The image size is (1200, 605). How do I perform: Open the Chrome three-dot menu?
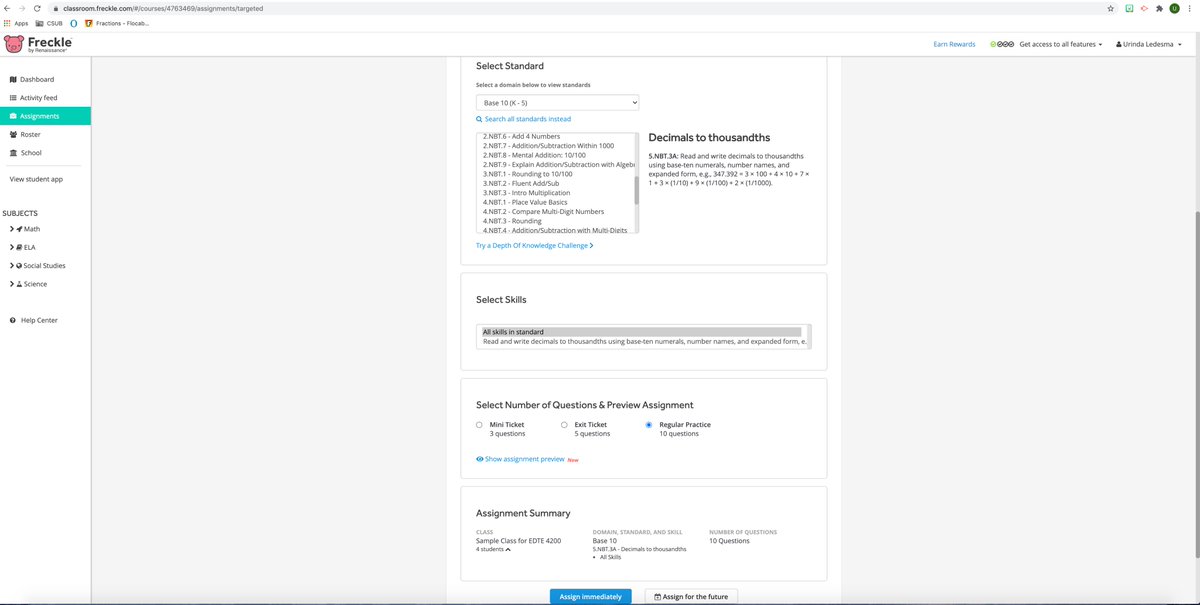(x=1189, y=8)
